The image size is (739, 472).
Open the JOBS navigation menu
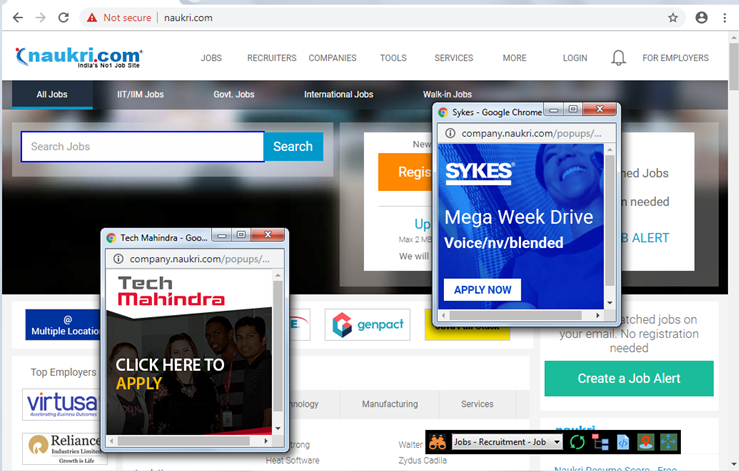[x=211, y=58]
